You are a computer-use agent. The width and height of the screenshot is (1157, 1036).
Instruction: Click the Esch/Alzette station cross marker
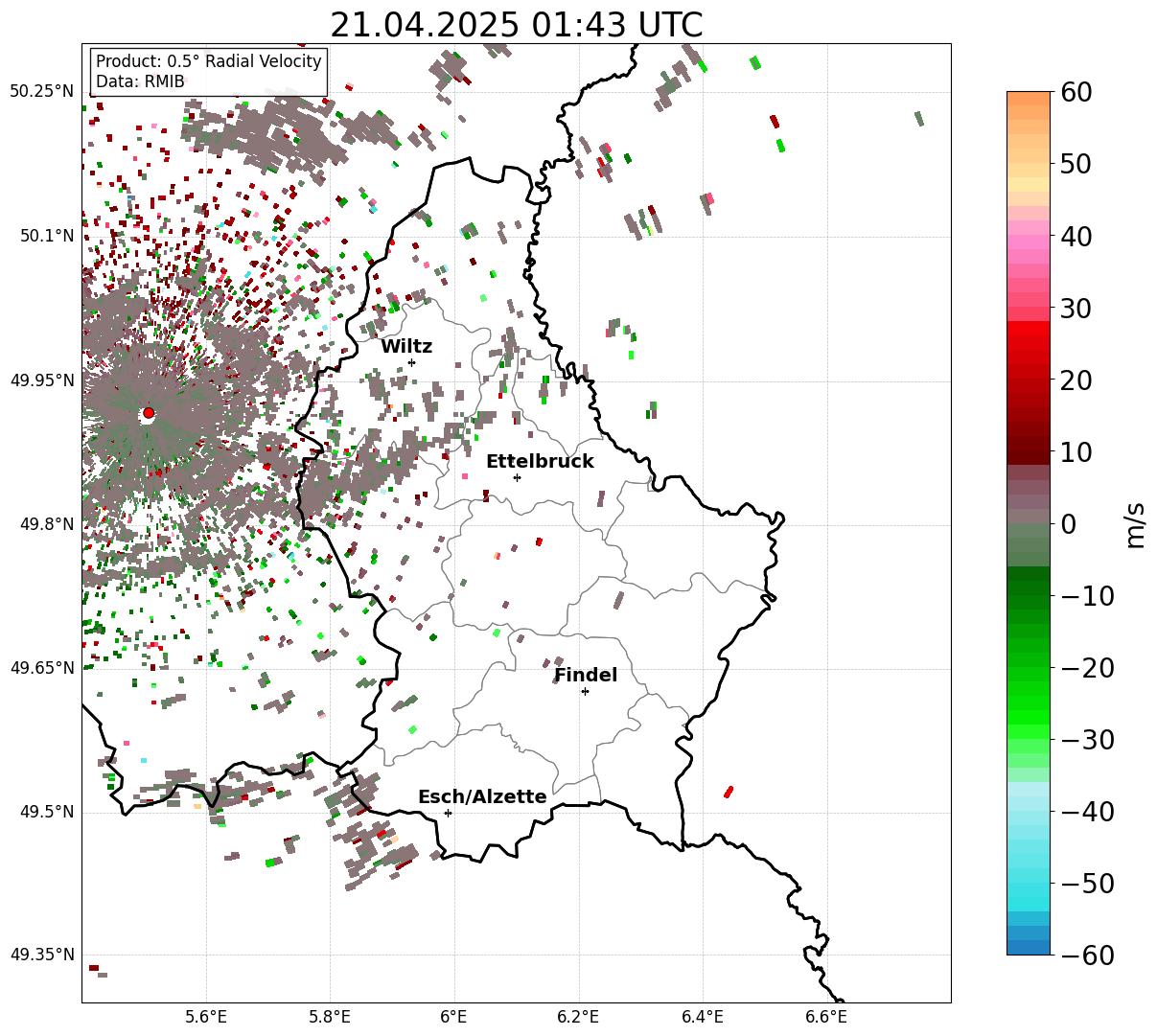point(448,813)
